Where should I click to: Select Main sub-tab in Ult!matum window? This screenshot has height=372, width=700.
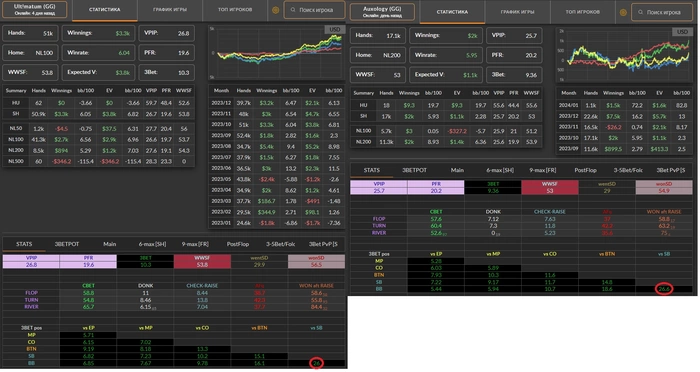pos(110,244)
